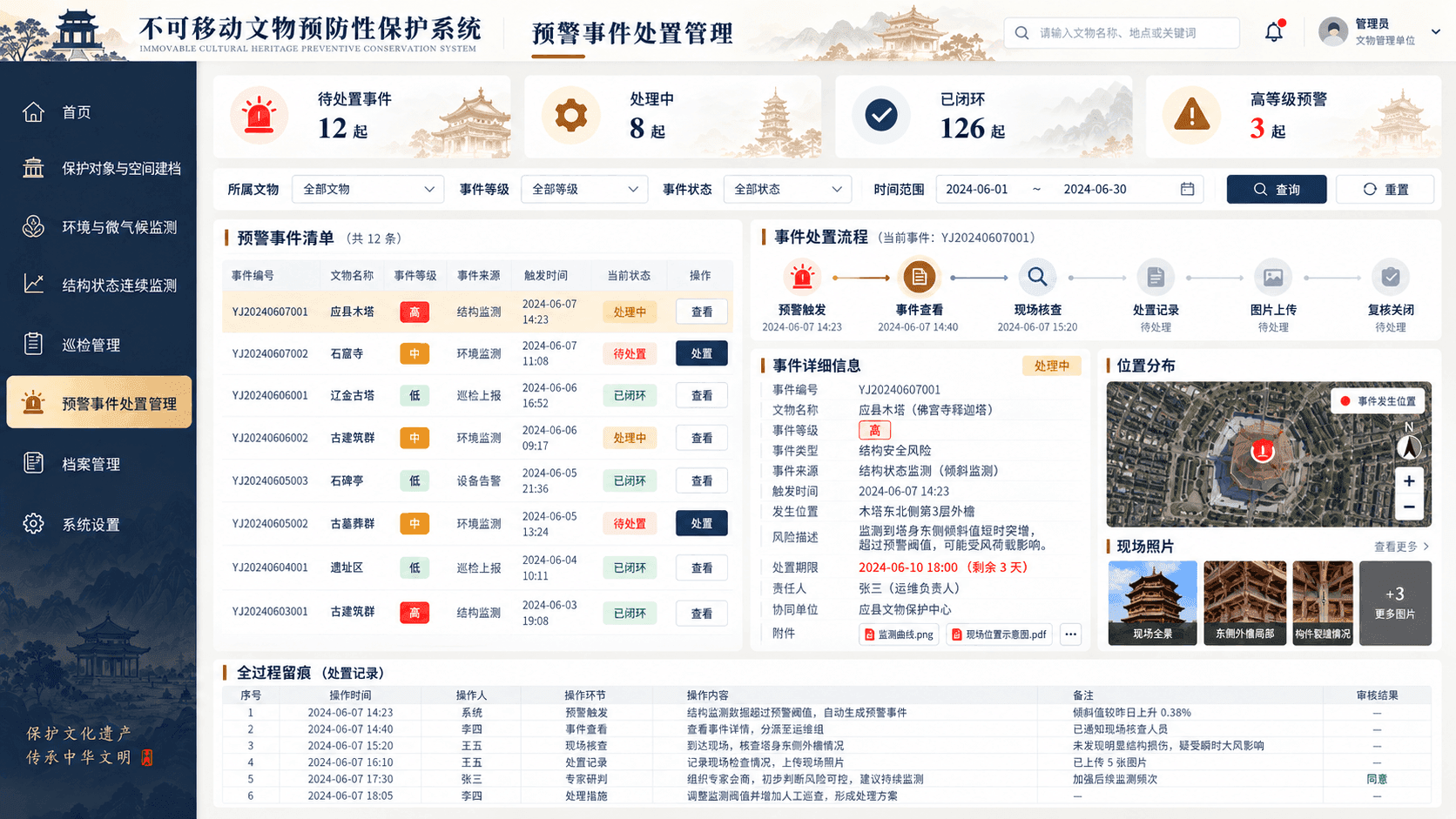The width and height of the screenshot is (1456, 819).
Task: Expand the administrator account menu arrow
Action: (1436, 31)
